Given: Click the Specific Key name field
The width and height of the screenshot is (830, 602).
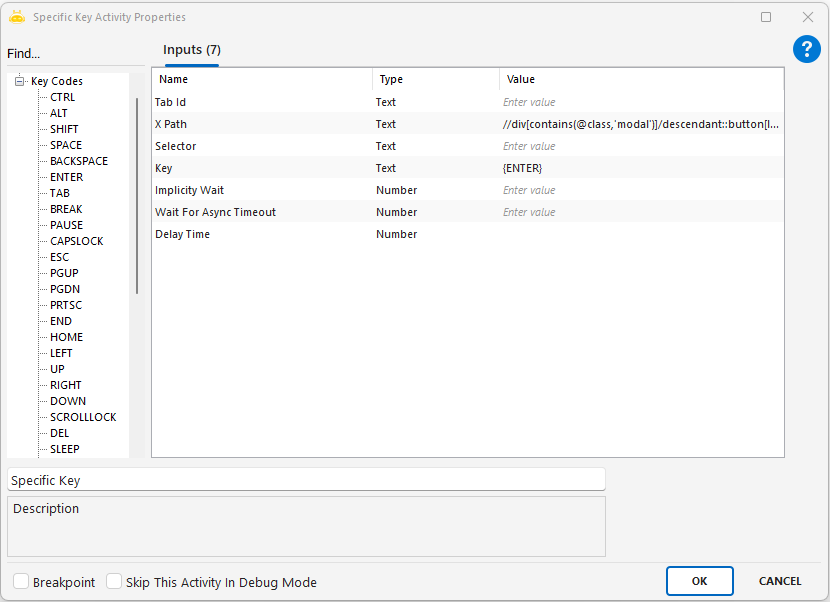Looking at the screenshot, I should (306, 480).
